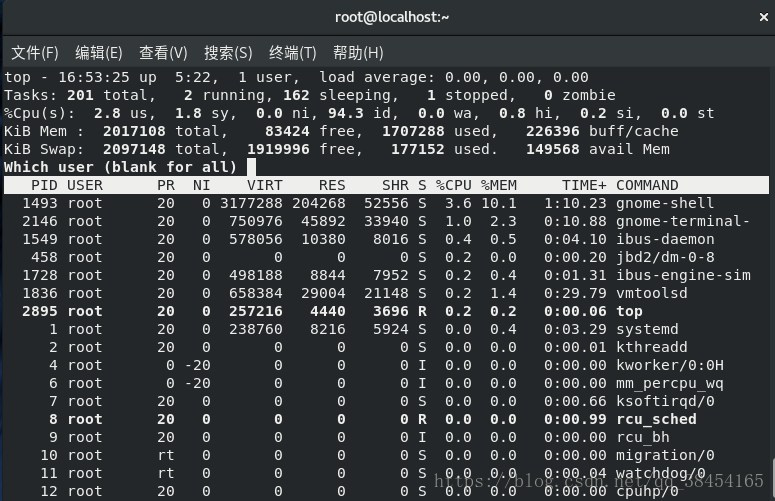Click the migration/0 command name

click(x=665, y=455)
